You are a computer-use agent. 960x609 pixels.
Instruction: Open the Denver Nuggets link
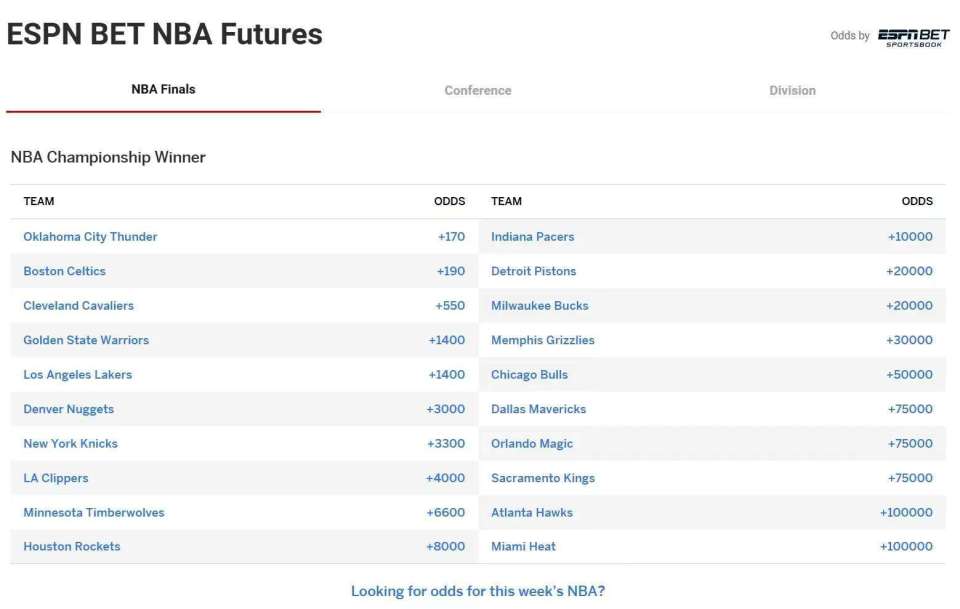(x=68, y=409)
